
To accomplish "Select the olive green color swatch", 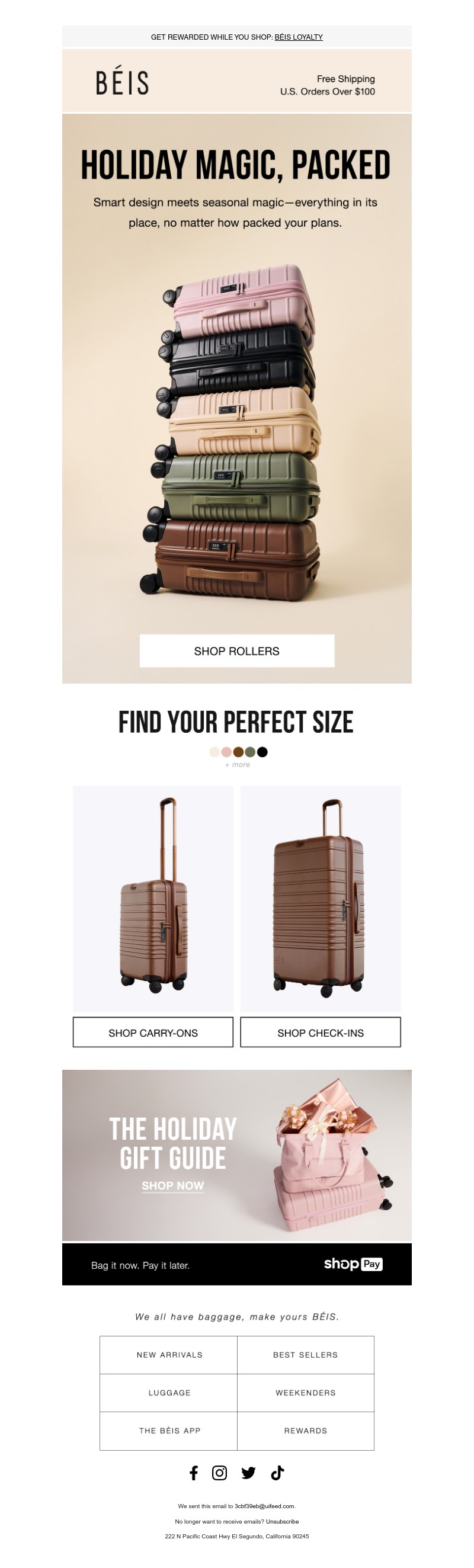I will (250, 752).
